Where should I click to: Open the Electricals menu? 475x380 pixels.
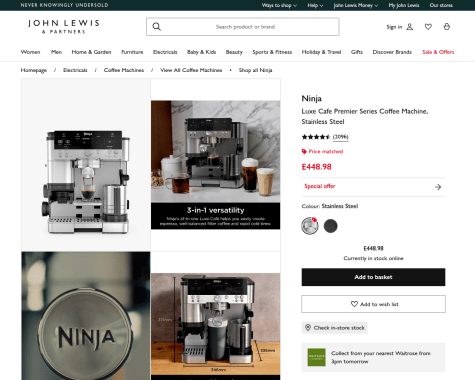pos(165,52)
